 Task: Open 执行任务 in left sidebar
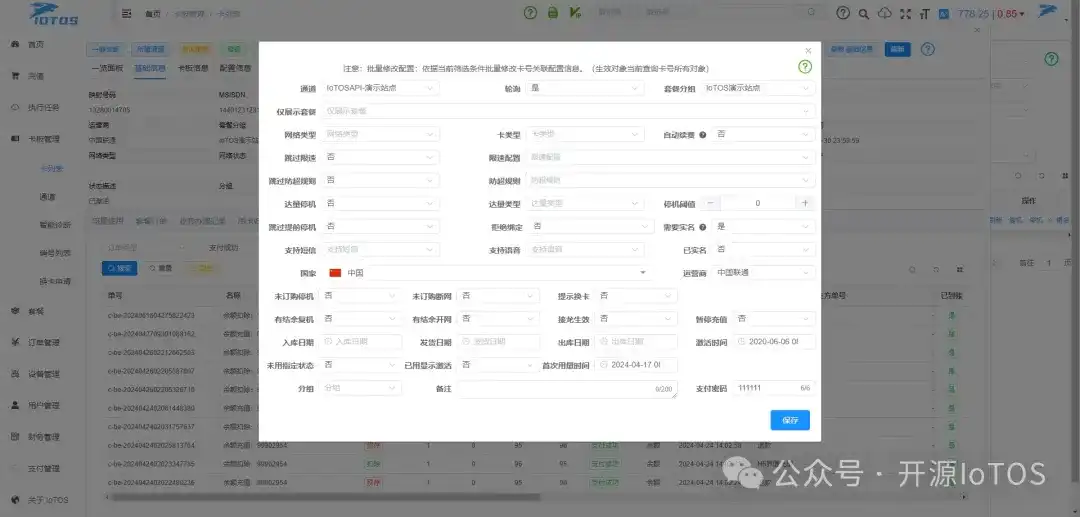coord(43,107)
